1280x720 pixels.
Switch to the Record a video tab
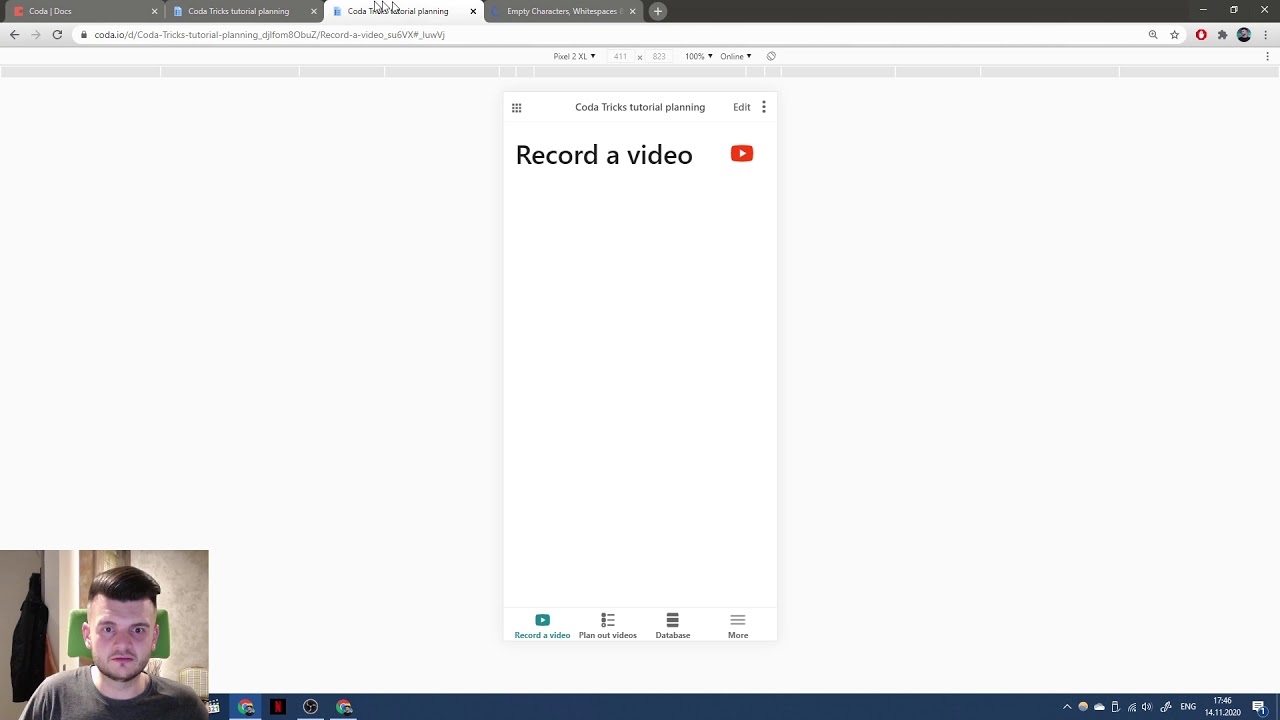542,626
